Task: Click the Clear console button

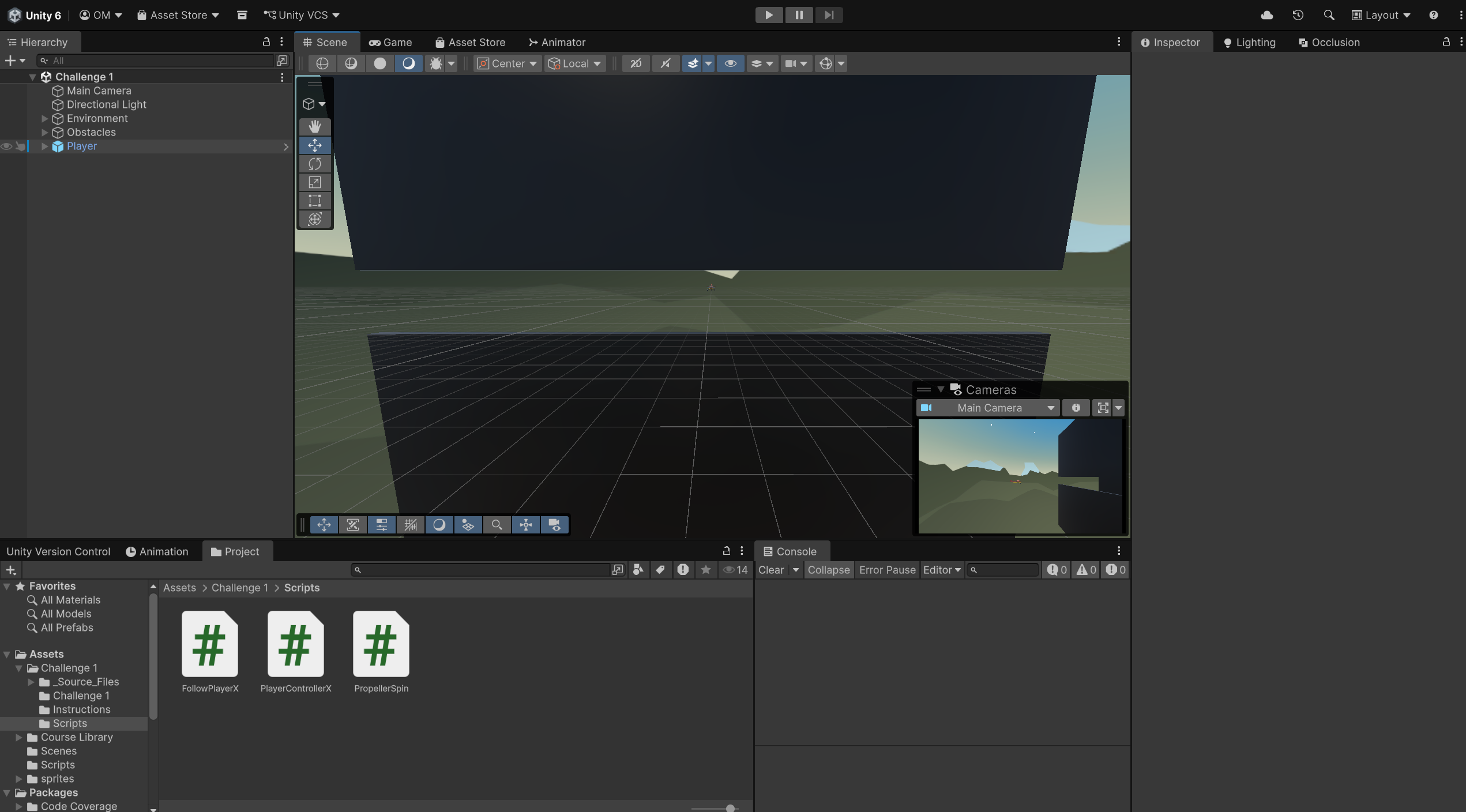Action: click(770, 570)
